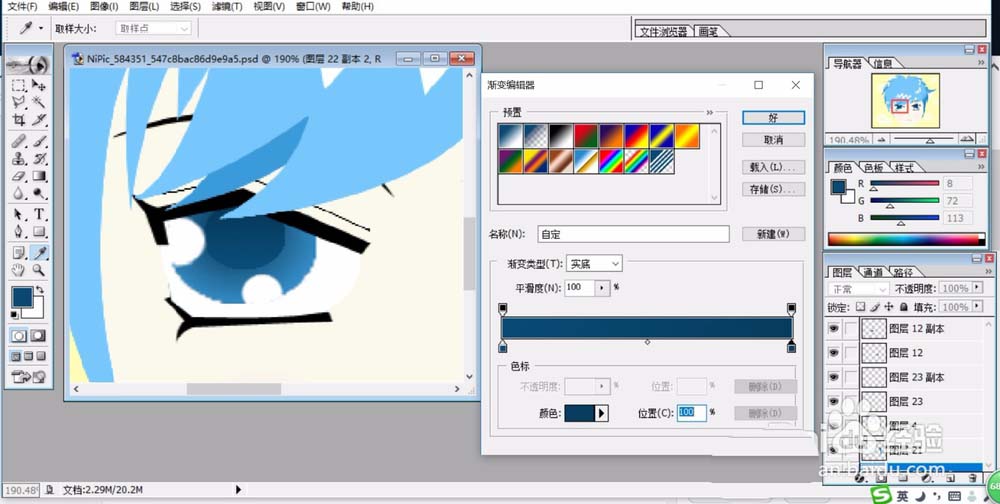Open the 文件浏览器 file browser tab
The image size is (1000, 504).
pyautogui.click(x=663, y=31)
